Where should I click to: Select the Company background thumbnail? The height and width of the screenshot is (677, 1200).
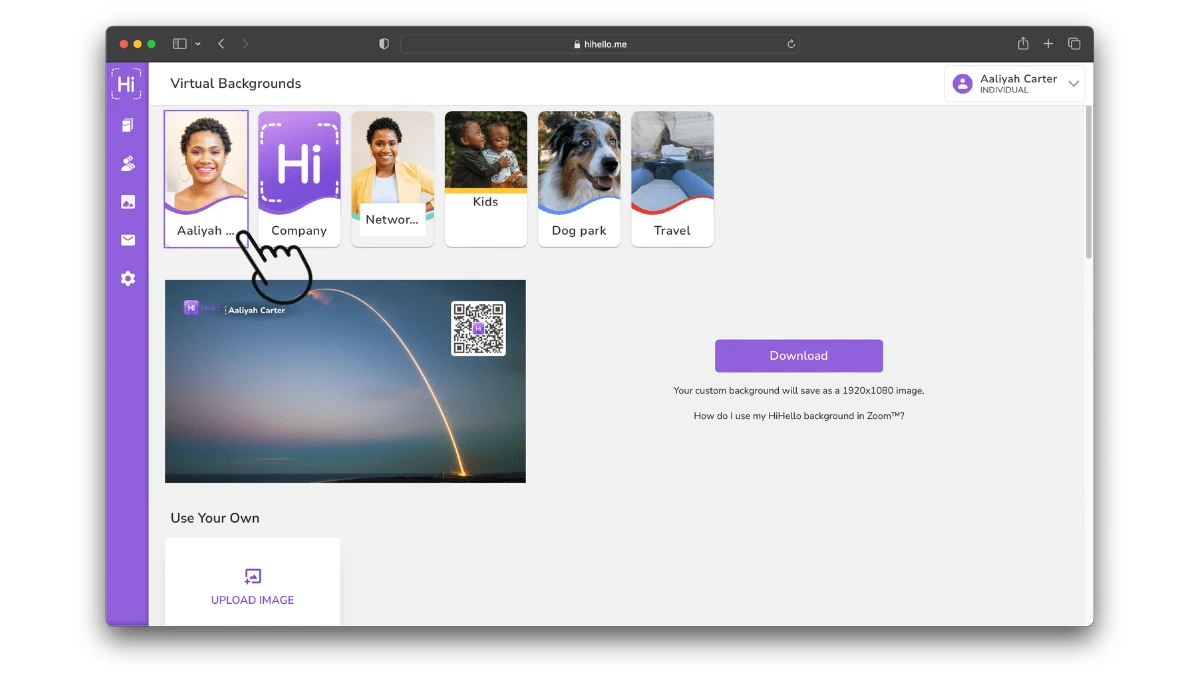click(x=299, y=178)
